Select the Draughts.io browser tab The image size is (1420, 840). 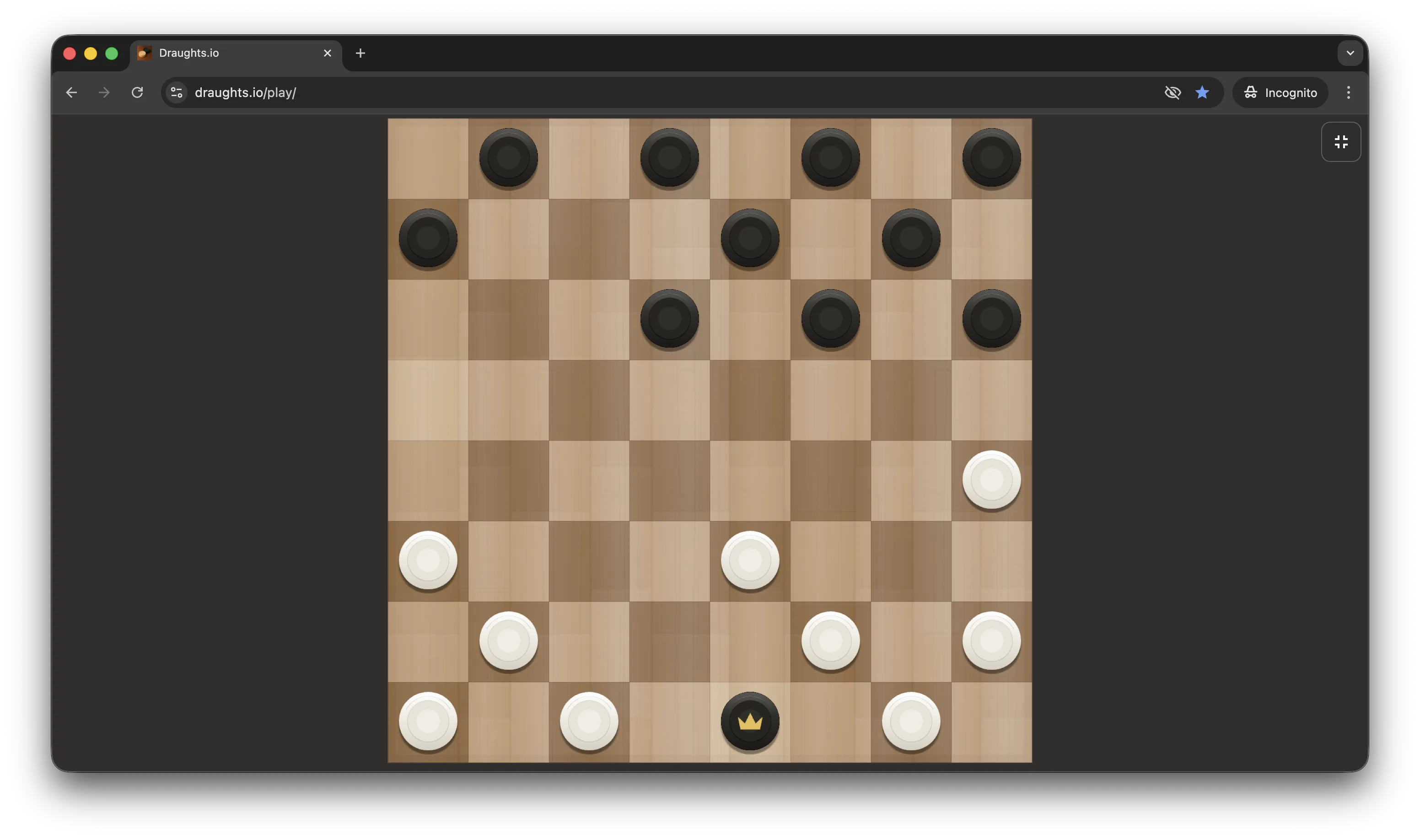(x=226, y=53)
